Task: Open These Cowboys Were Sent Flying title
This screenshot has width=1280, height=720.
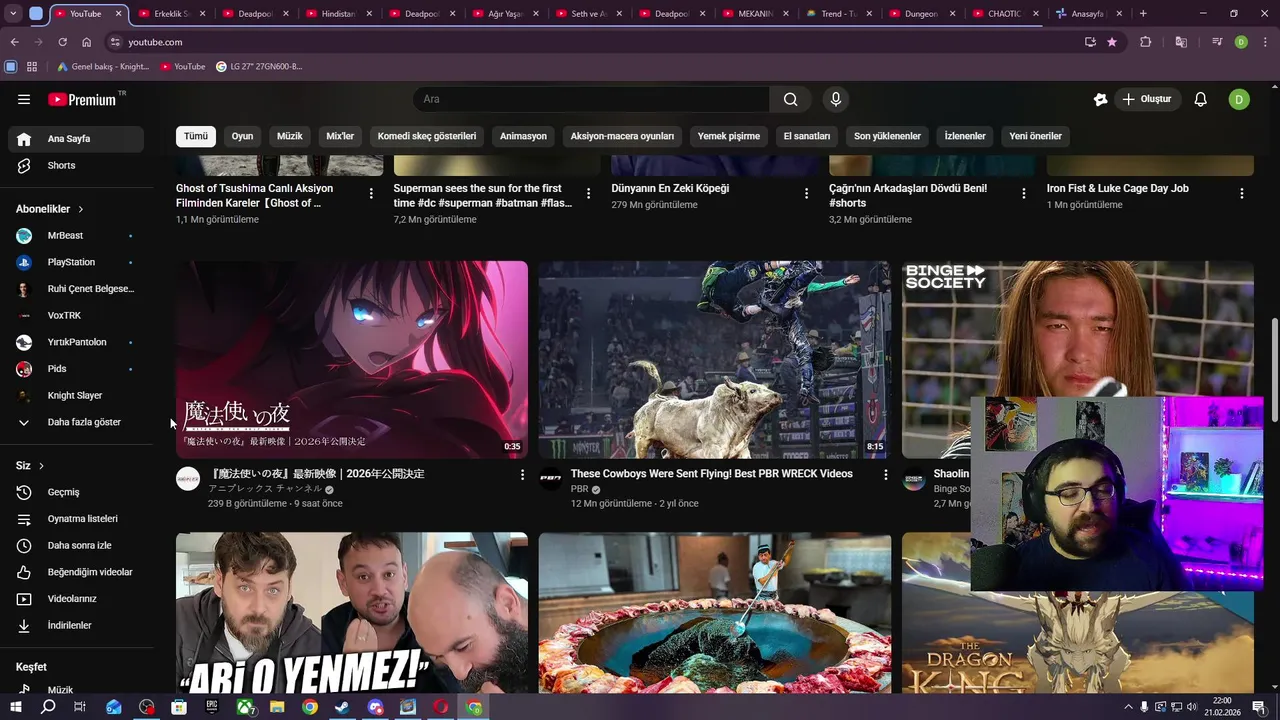Action: [711, 474]
